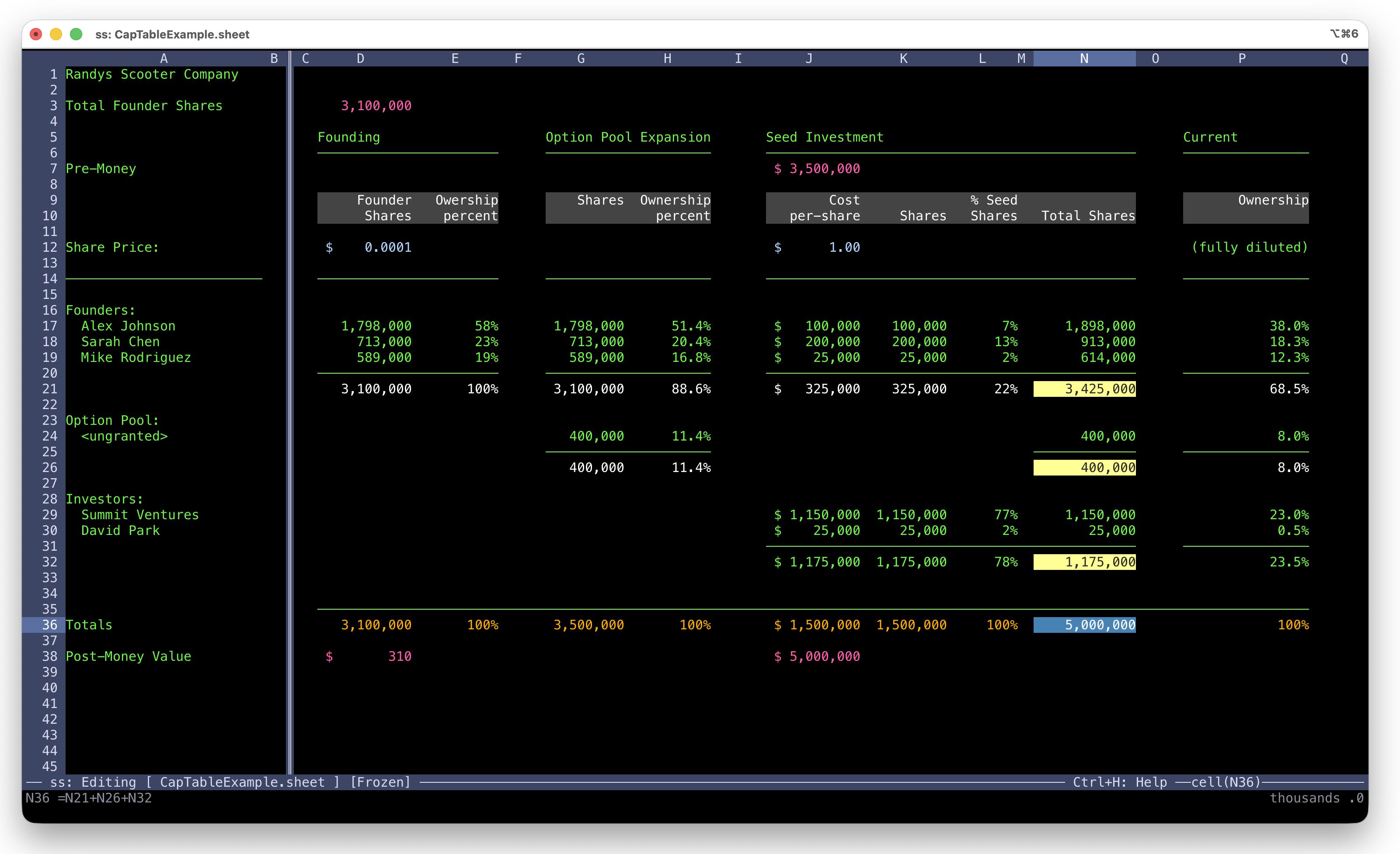Click Ctrl+H: Help in status bar
1400x854 pixels.
tap(1119, 782)
